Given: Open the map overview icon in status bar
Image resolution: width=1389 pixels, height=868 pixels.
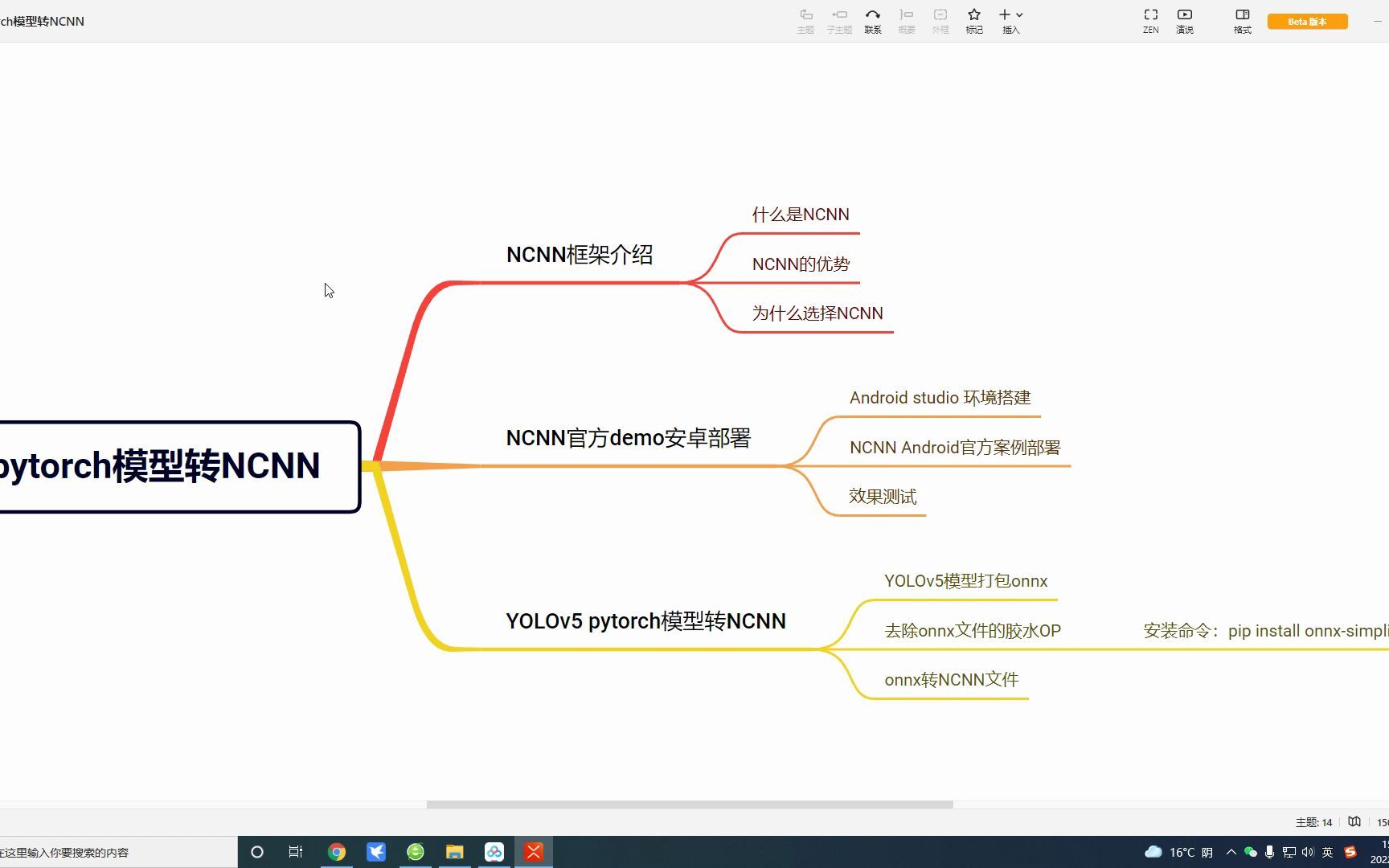Looking at the screenshot, I should point(1354,821).
